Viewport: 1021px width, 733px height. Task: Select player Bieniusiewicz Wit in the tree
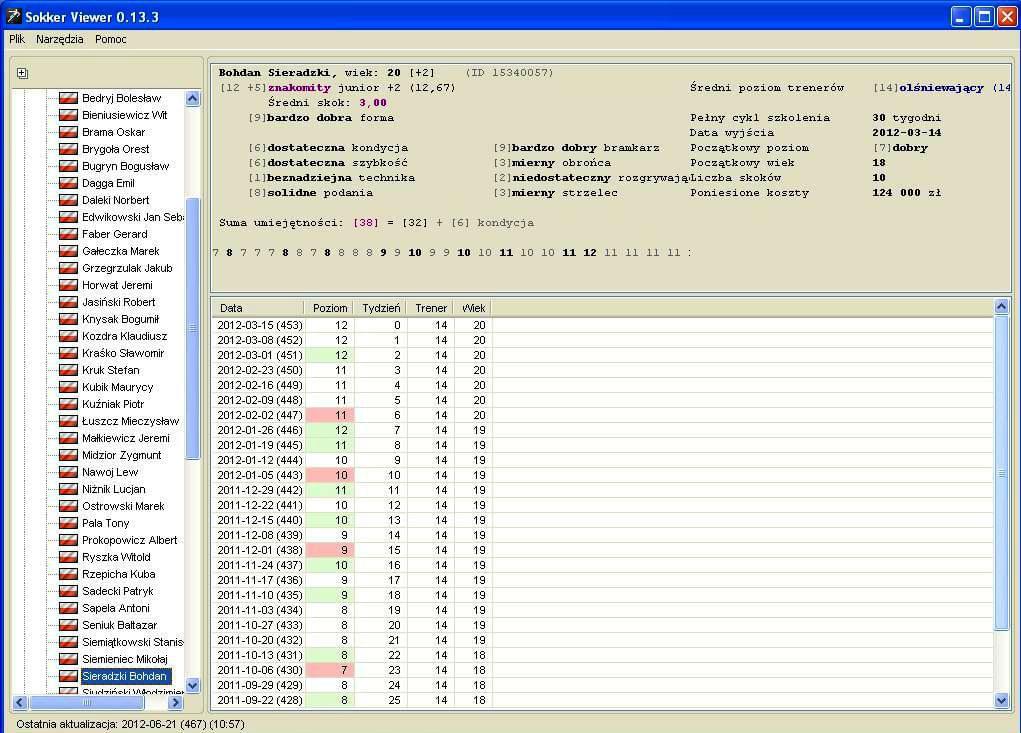point(124,115)
